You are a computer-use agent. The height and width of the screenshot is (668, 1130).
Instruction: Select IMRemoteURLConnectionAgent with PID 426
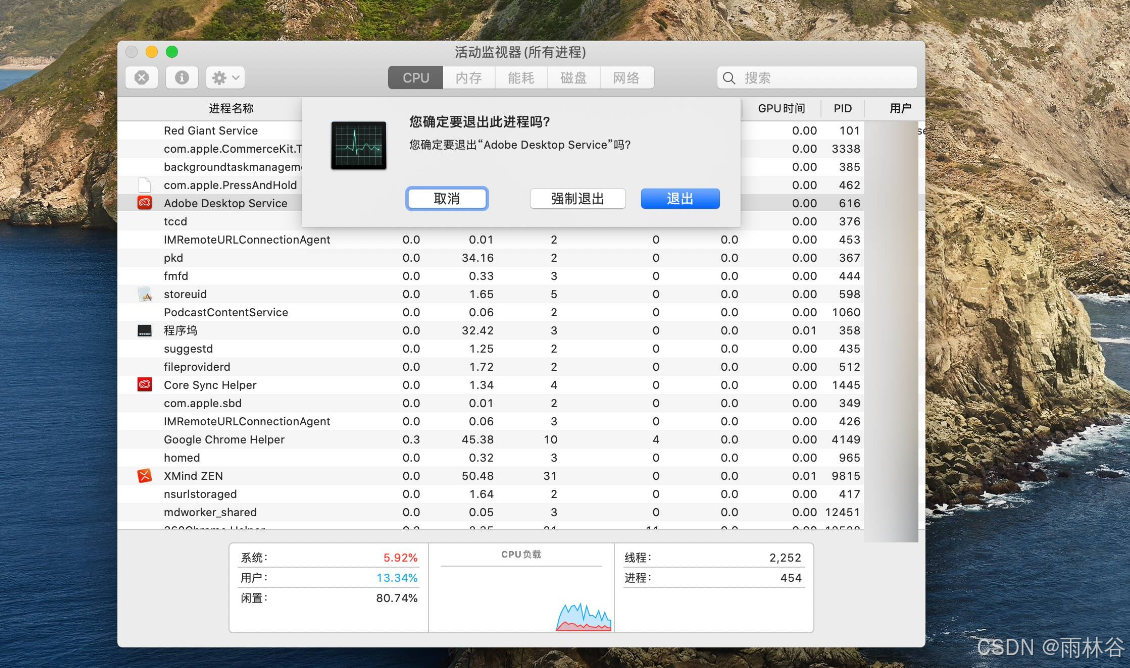(491, 422)
